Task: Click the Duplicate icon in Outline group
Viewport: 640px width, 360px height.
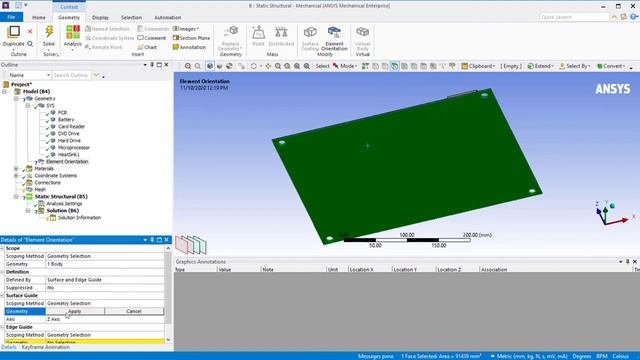Action: coord(13,32)
